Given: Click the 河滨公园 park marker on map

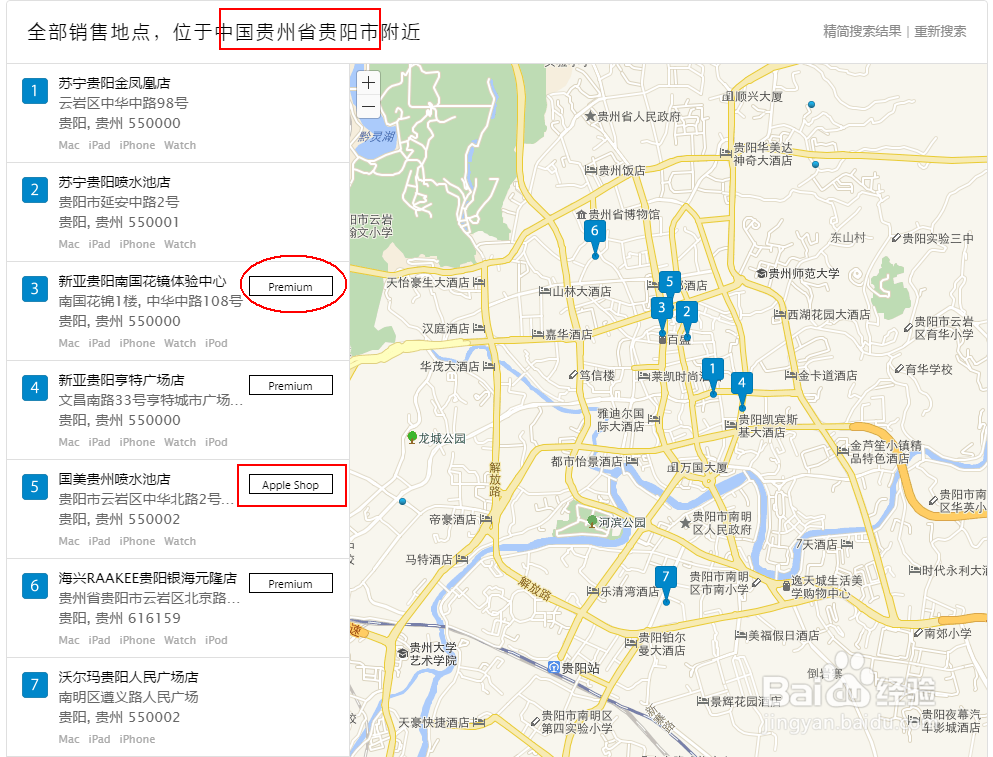Looking at the screenshot, I should tap(592, 521).
